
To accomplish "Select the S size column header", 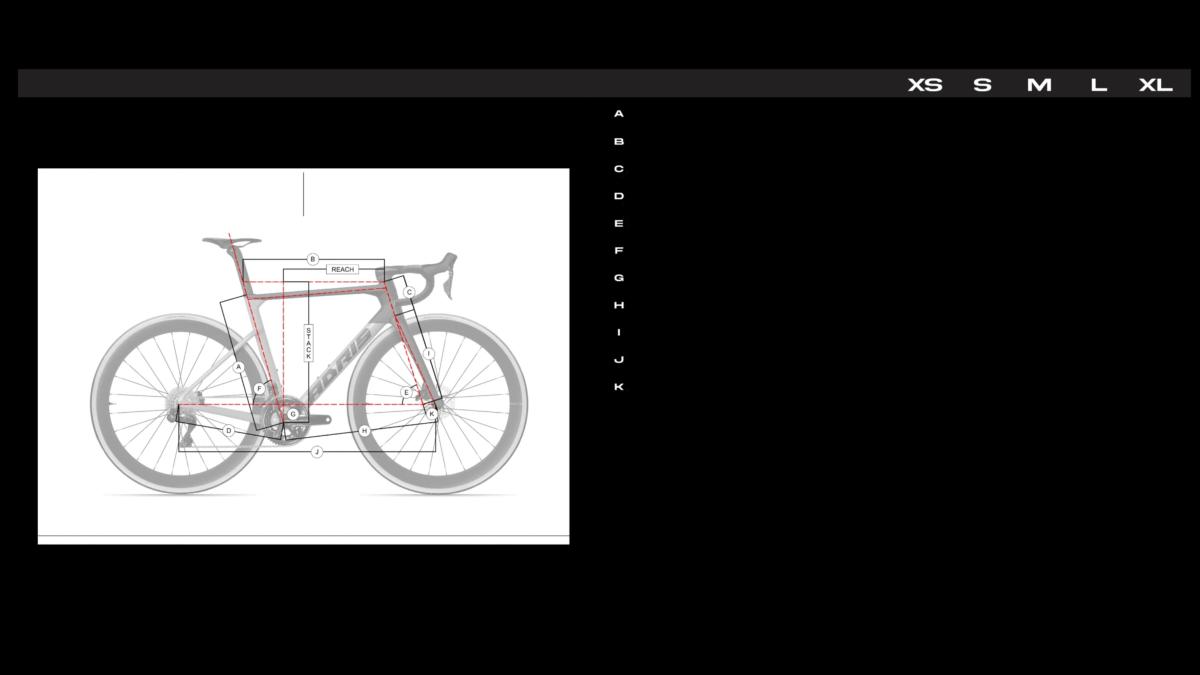I will click(x=982, y=85).
